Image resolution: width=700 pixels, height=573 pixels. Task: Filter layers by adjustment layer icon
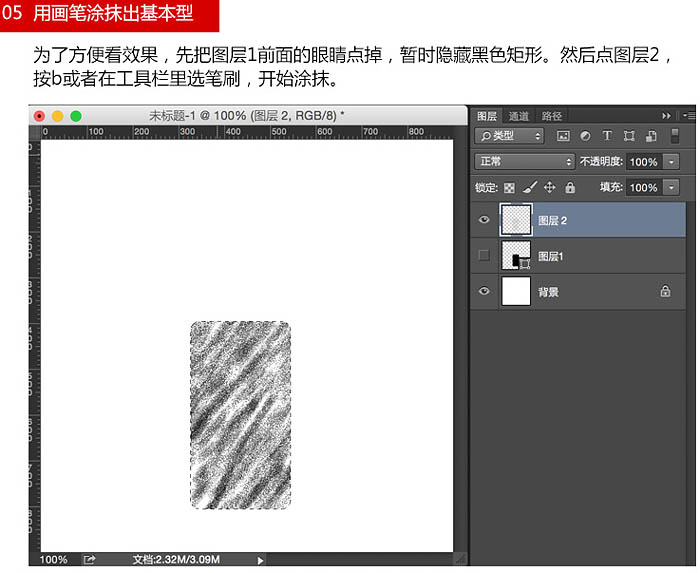[x=585, y=136]
